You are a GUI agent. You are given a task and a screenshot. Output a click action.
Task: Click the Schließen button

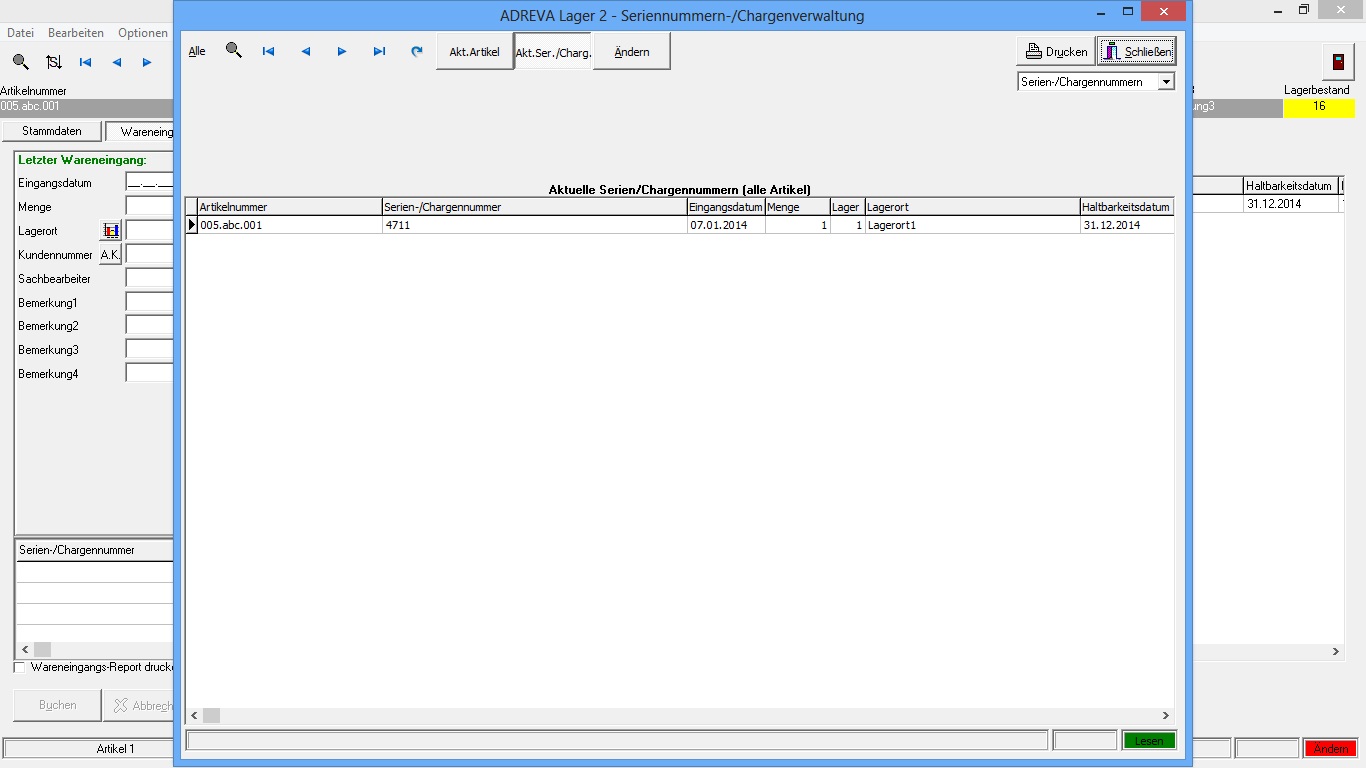pos(1136,51)
